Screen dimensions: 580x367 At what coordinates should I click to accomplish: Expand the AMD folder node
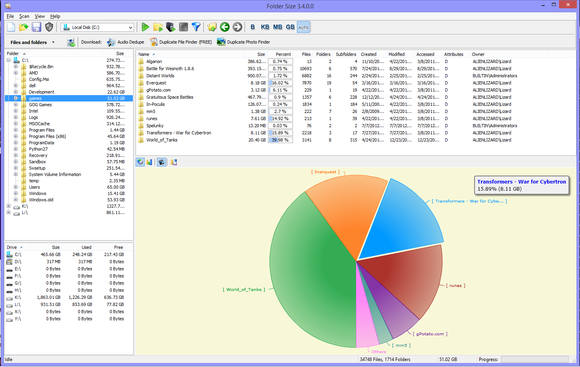[16, 73]
